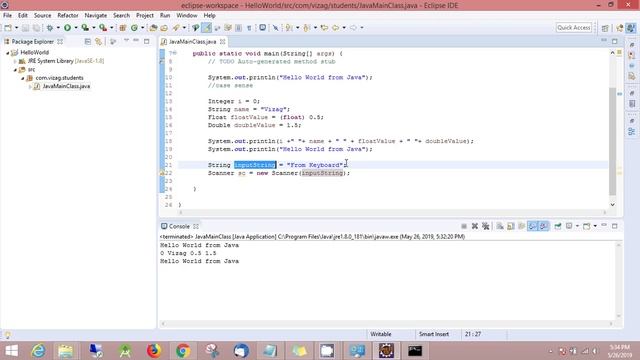Select the JavaMainClass.java editor tab
640x360 pixels.
[x=192, y=42]
